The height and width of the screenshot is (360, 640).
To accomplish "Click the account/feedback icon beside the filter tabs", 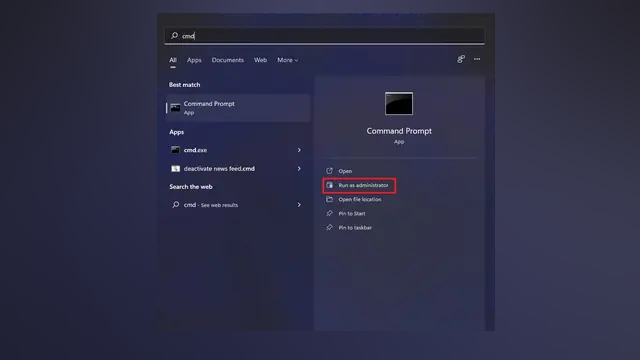I will tap(461, 59).
